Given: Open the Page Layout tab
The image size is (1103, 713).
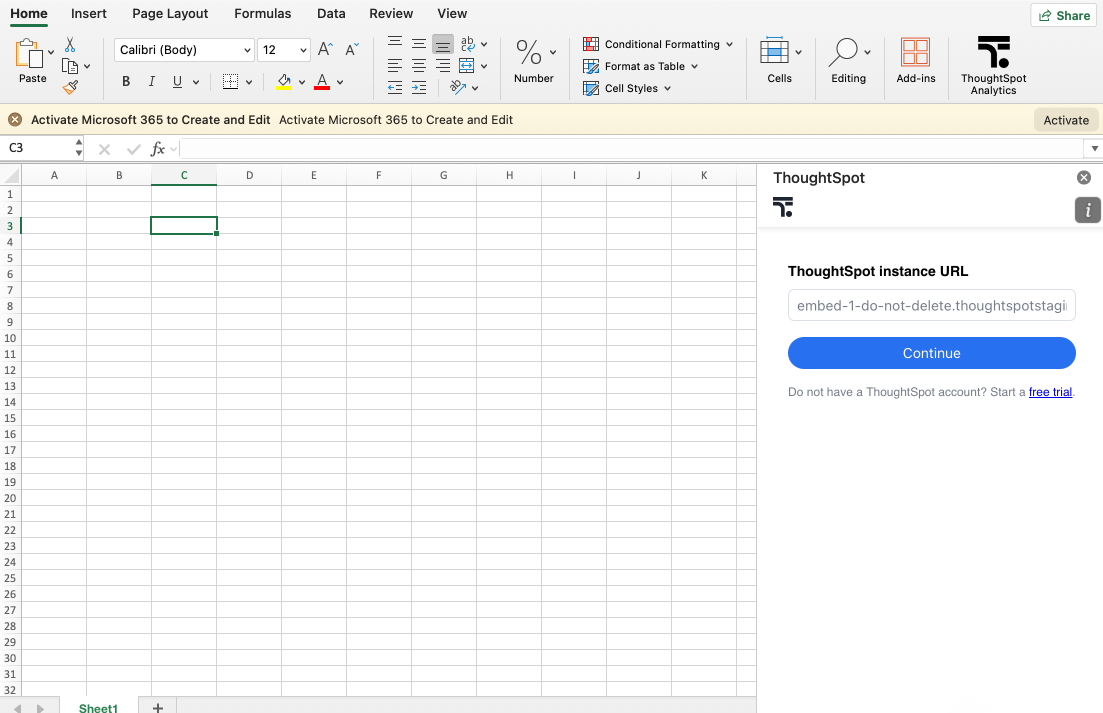Looking at the screenshot, I should coord(170,14).
